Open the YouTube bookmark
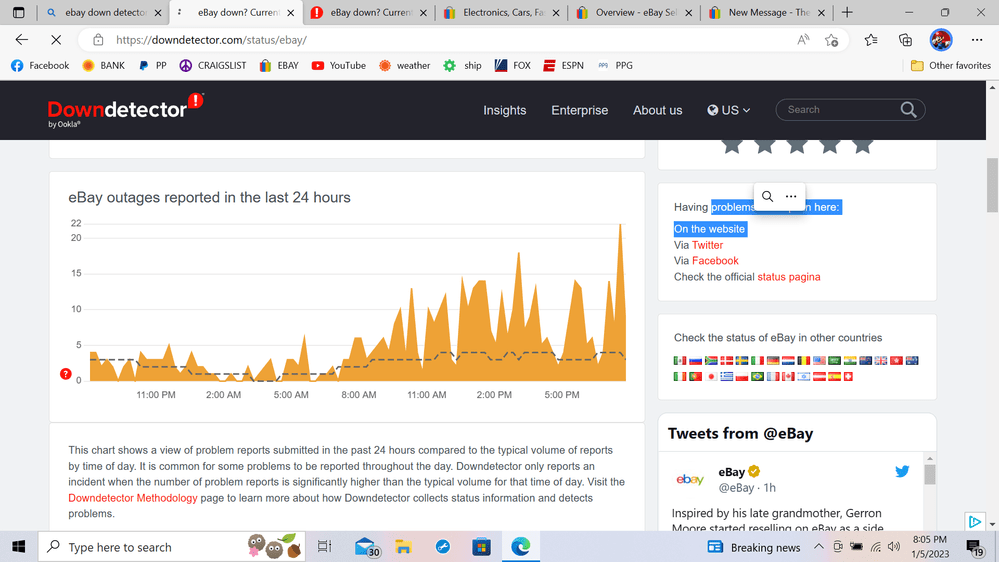999x562 pixels. coord(338,66)
